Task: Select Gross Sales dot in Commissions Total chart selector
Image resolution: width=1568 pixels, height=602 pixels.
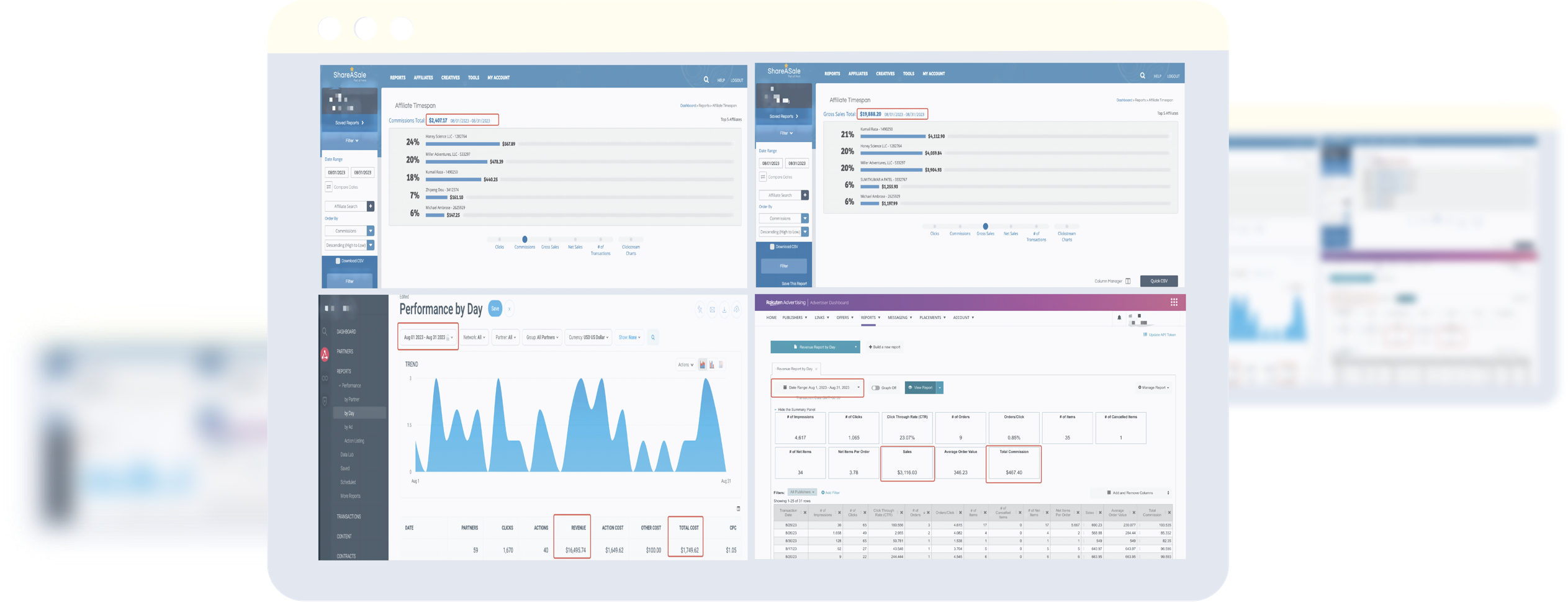Action: [550, 240]
